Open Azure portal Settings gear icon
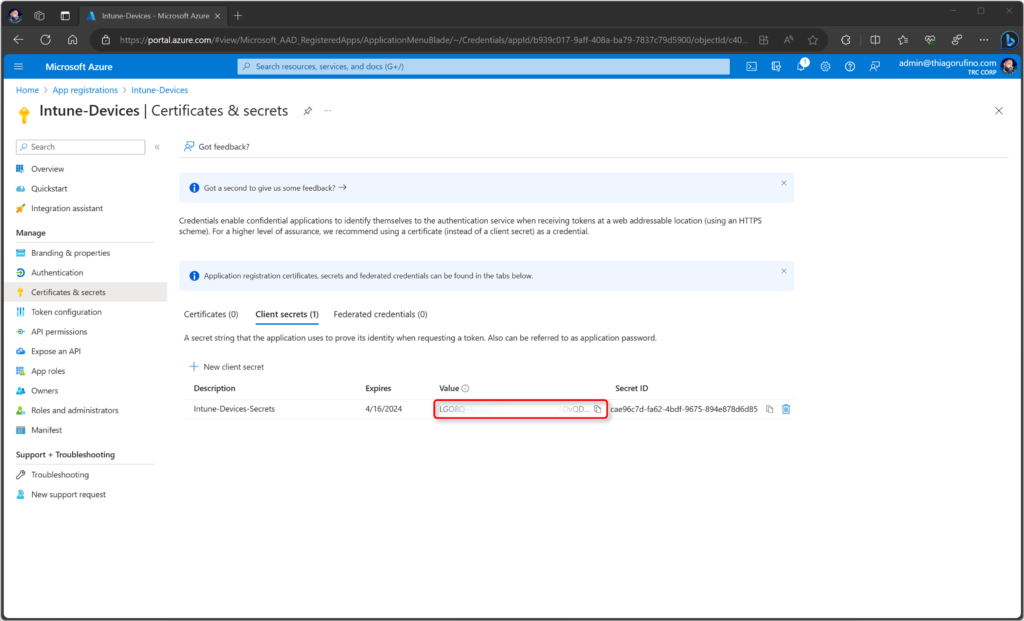The image size is (1024, 621). tap(826, 66)
